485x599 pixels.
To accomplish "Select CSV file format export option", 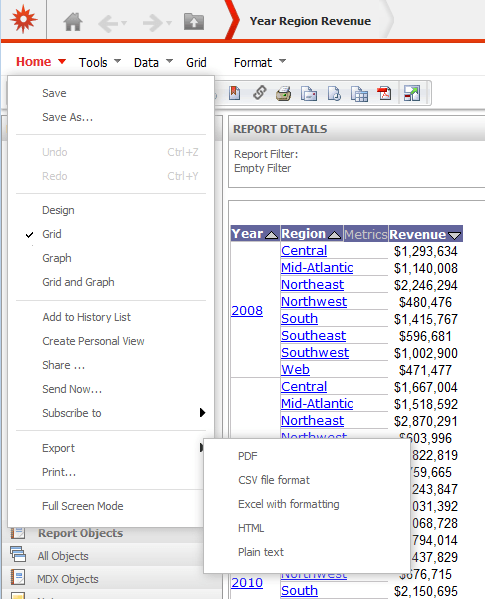I will click(274, 480).
